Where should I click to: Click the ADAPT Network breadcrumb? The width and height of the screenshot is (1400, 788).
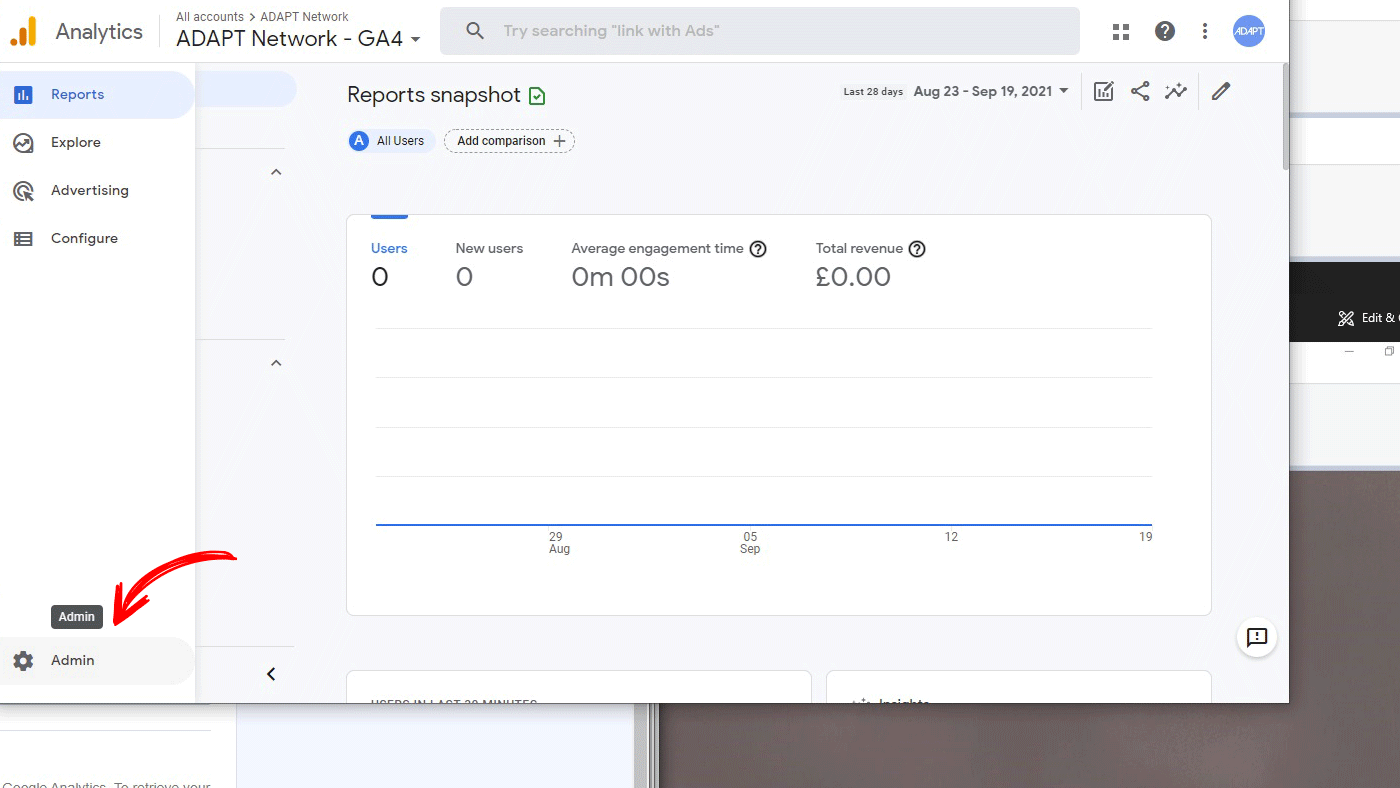pos(305,17)
